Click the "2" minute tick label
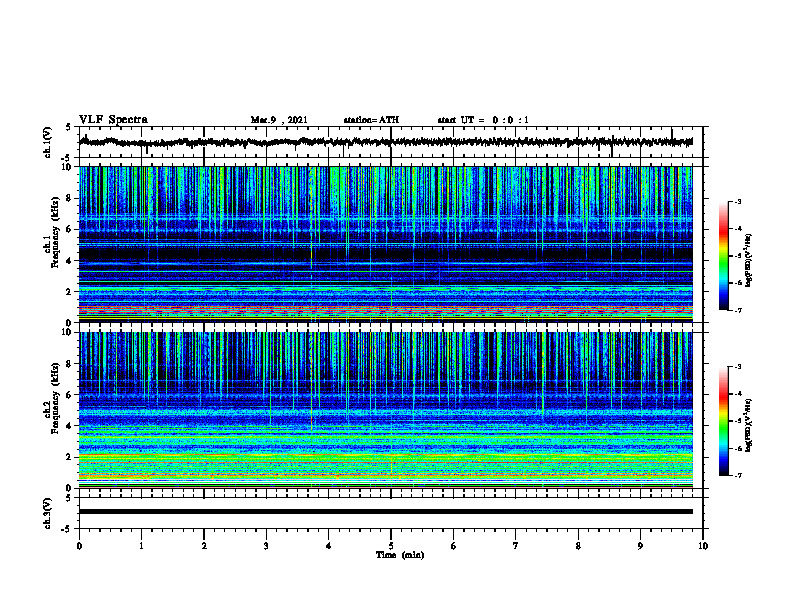Viewport: 792px width, 612px height. tap(204, 546)
